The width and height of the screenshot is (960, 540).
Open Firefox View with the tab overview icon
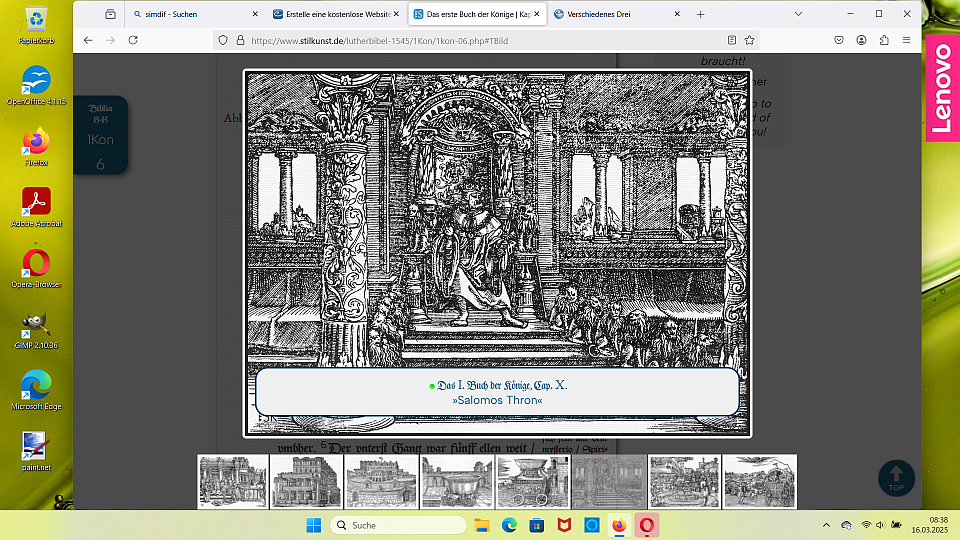pos(110,14)
